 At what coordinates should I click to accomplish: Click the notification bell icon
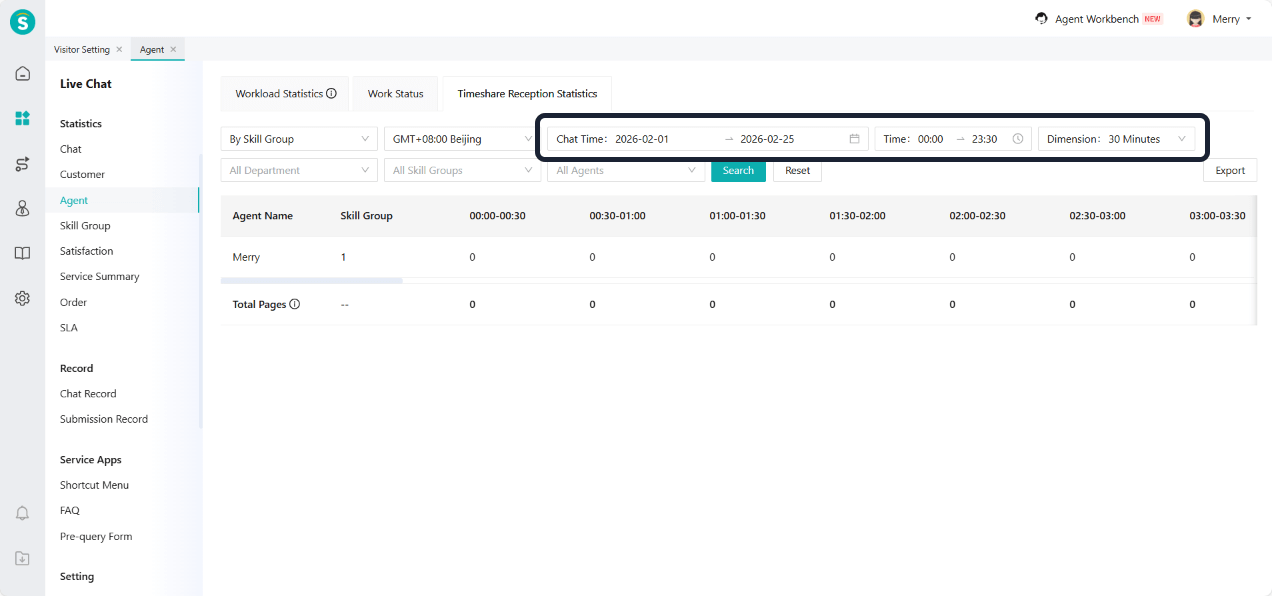pyautogui.click(x=22, y=513)
